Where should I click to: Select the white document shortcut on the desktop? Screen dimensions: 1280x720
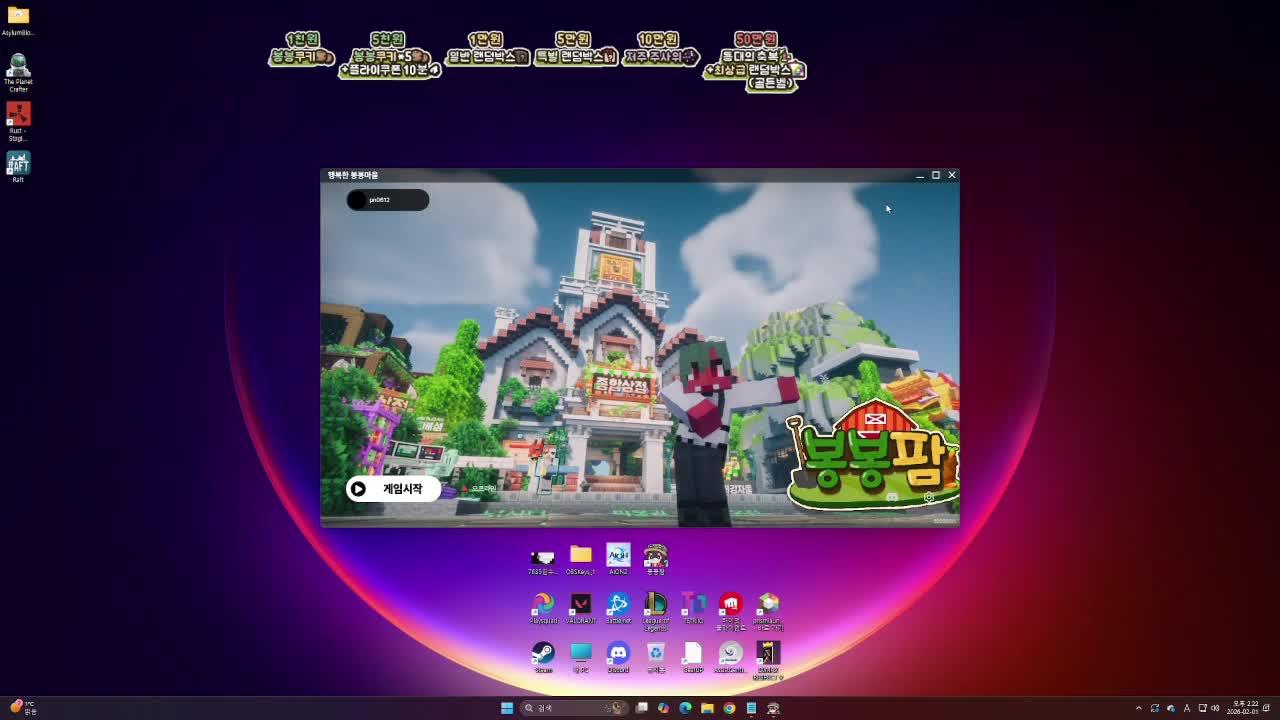click(x=693, y=658)
